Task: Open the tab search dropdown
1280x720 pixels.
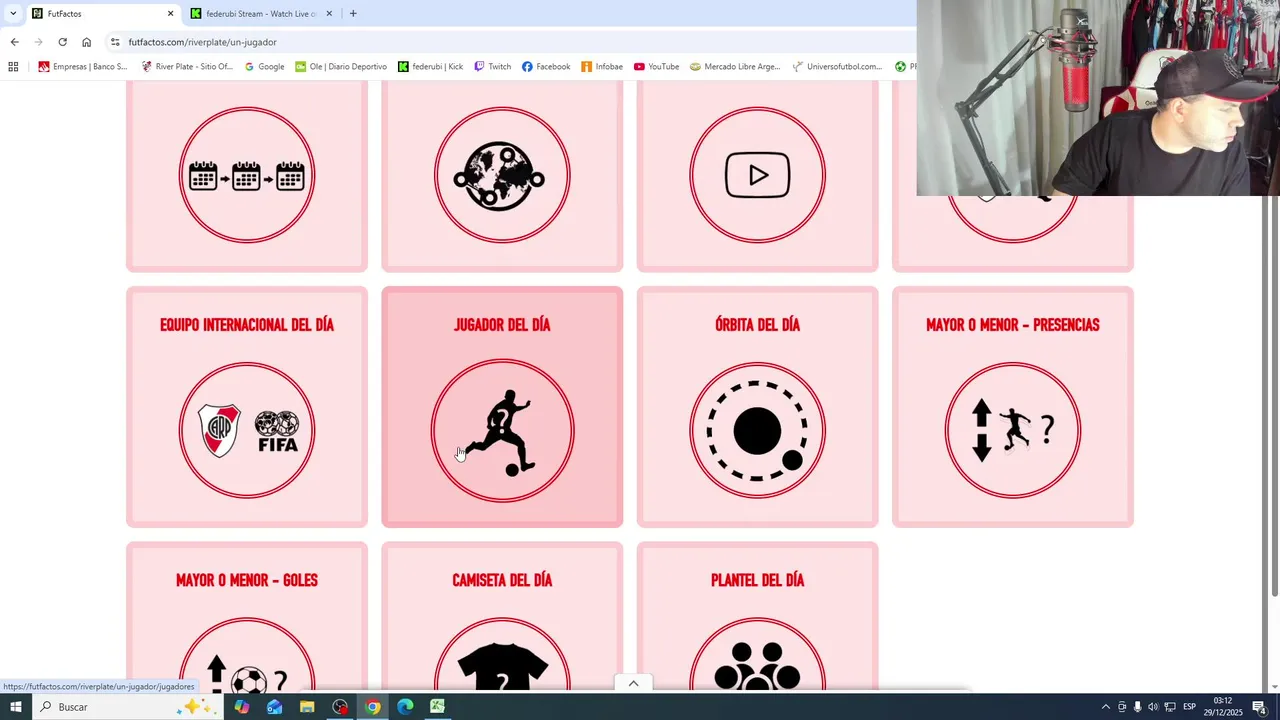Action: tap(12, 14)
